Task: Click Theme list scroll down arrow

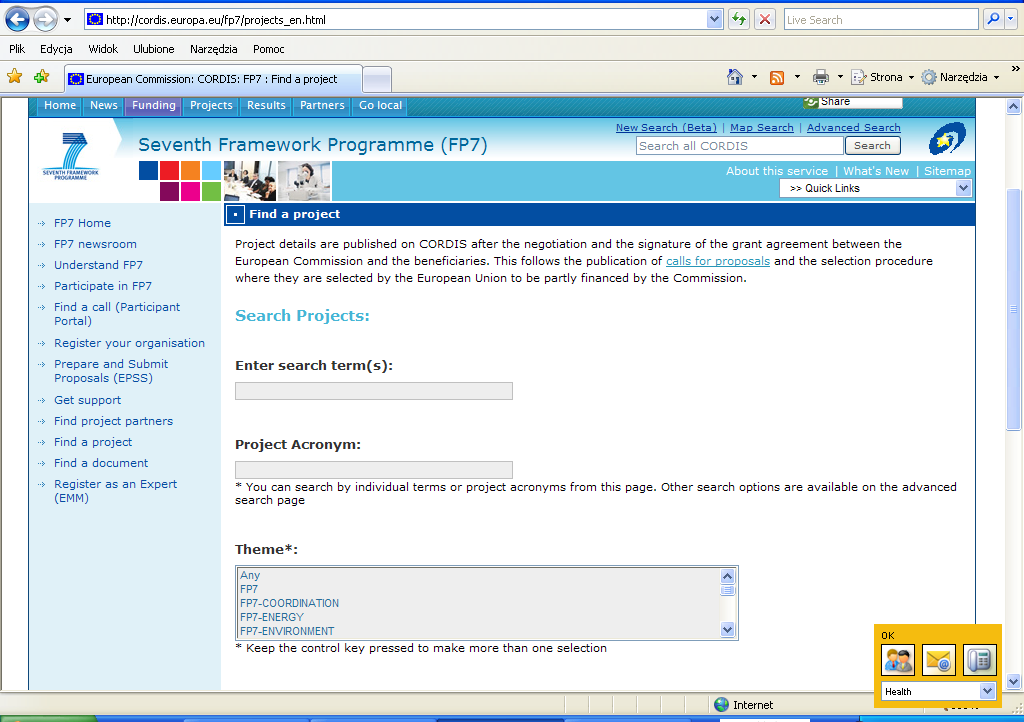Action: [x=728, y=630]
